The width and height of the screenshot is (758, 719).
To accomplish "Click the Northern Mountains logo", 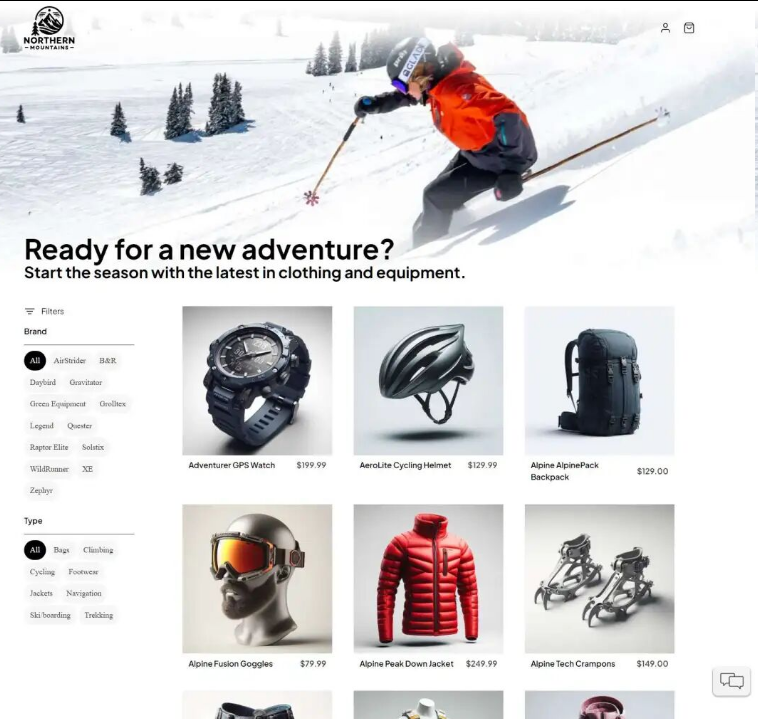I will pos(49,29).
